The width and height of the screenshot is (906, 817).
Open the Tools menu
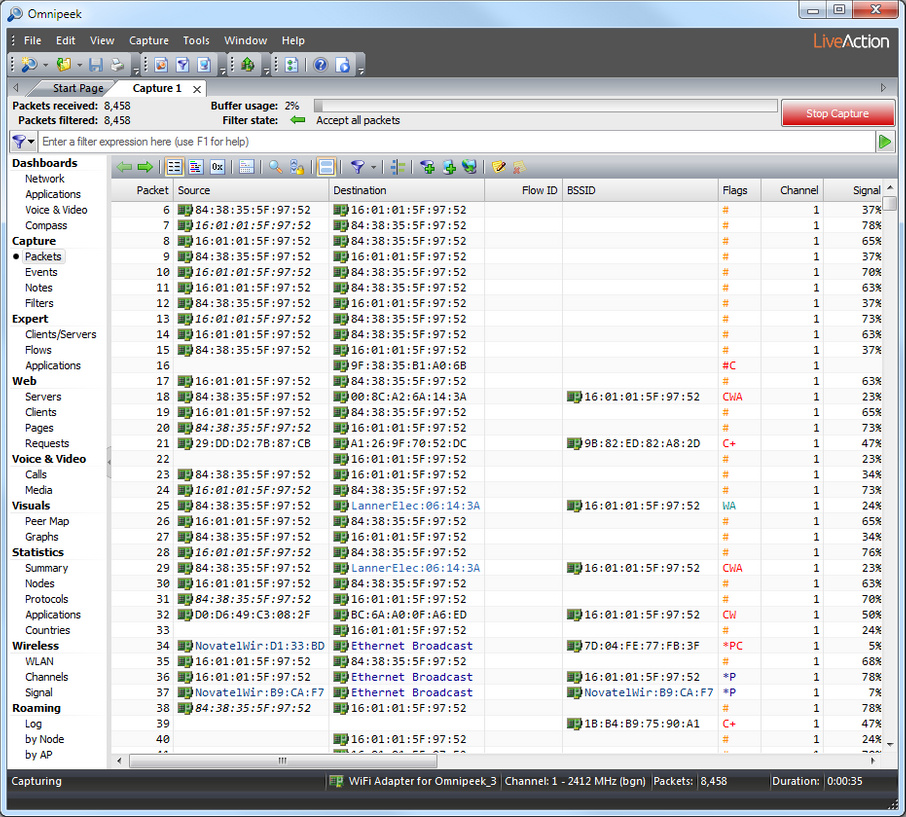[196, 40]
